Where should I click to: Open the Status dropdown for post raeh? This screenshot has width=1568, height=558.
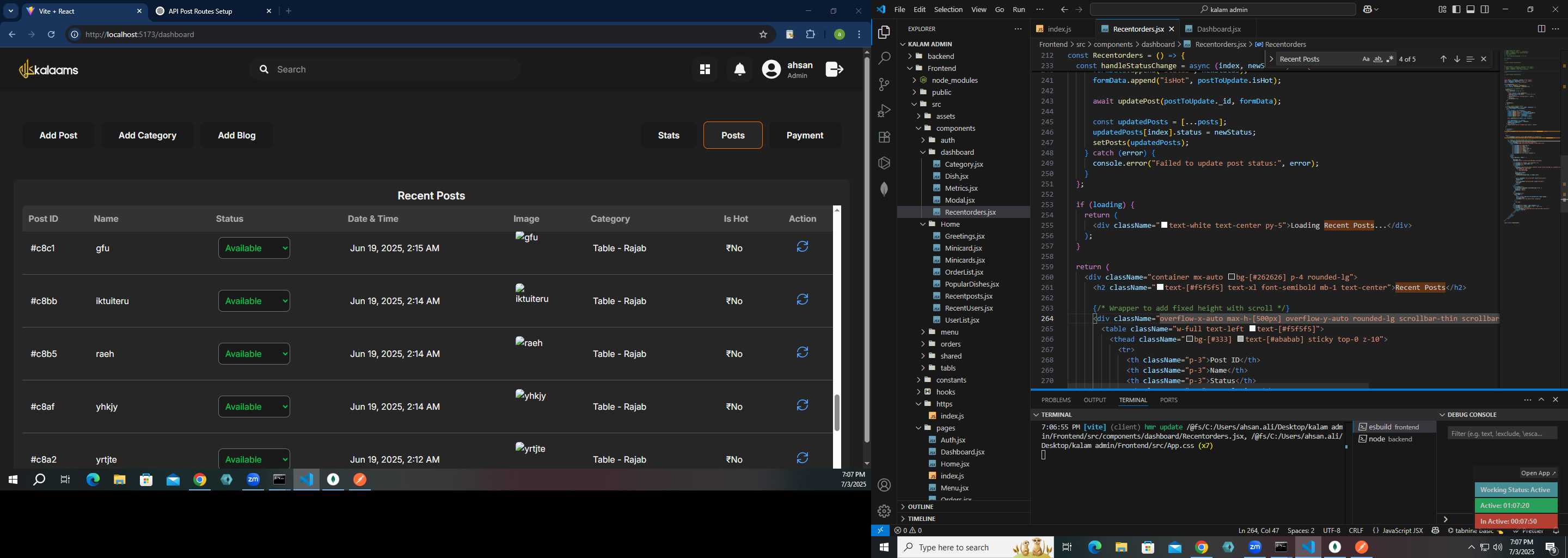pos(254,354)
